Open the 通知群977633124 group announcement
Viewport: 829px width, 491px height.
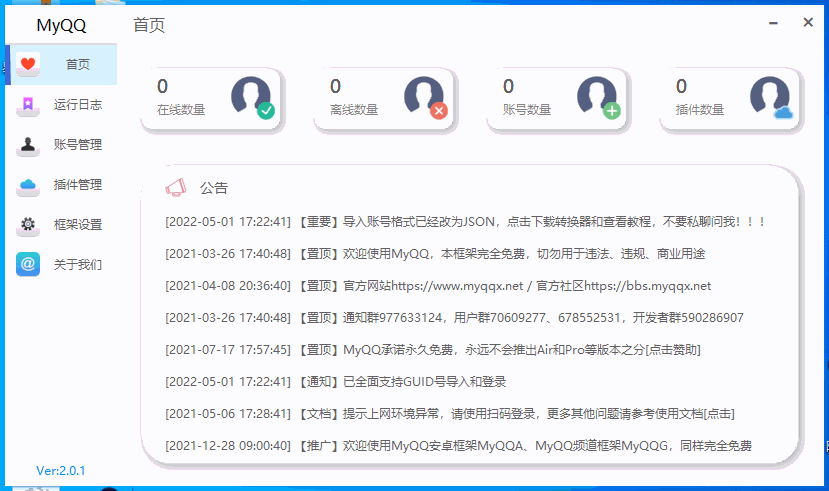[x=454, y=318]
